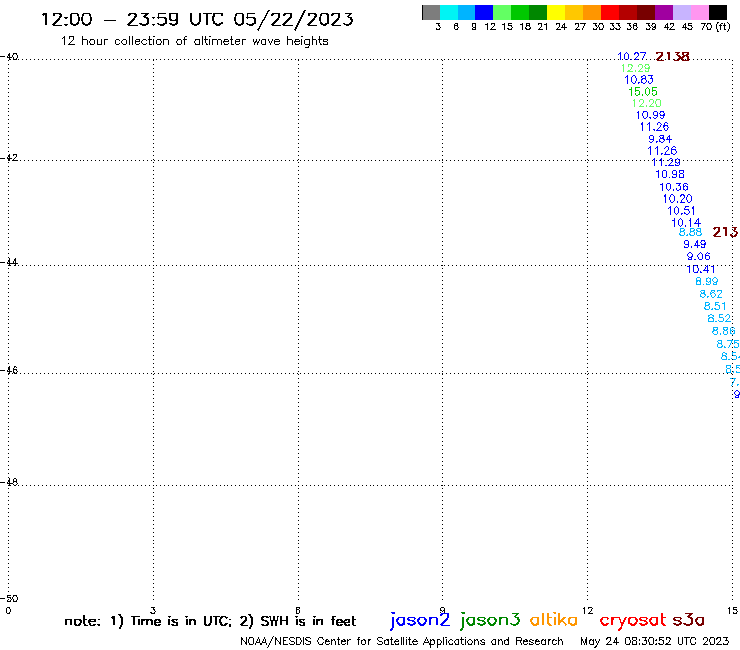
Task: Click the wave height value 8.51
Action: click(x=715, y=306)
